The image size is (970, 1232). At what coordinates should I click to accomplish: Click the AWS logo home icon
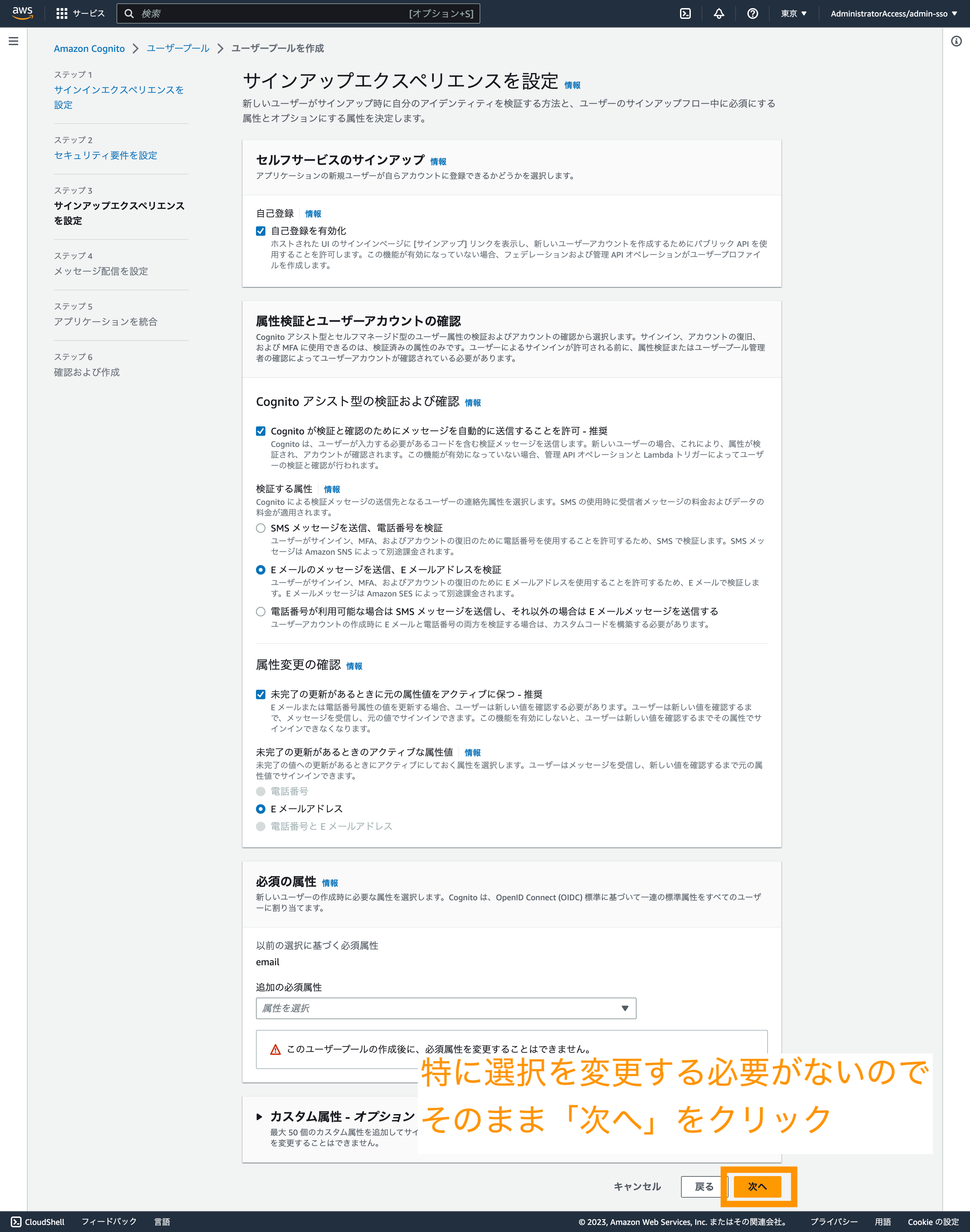coord(22,13)
